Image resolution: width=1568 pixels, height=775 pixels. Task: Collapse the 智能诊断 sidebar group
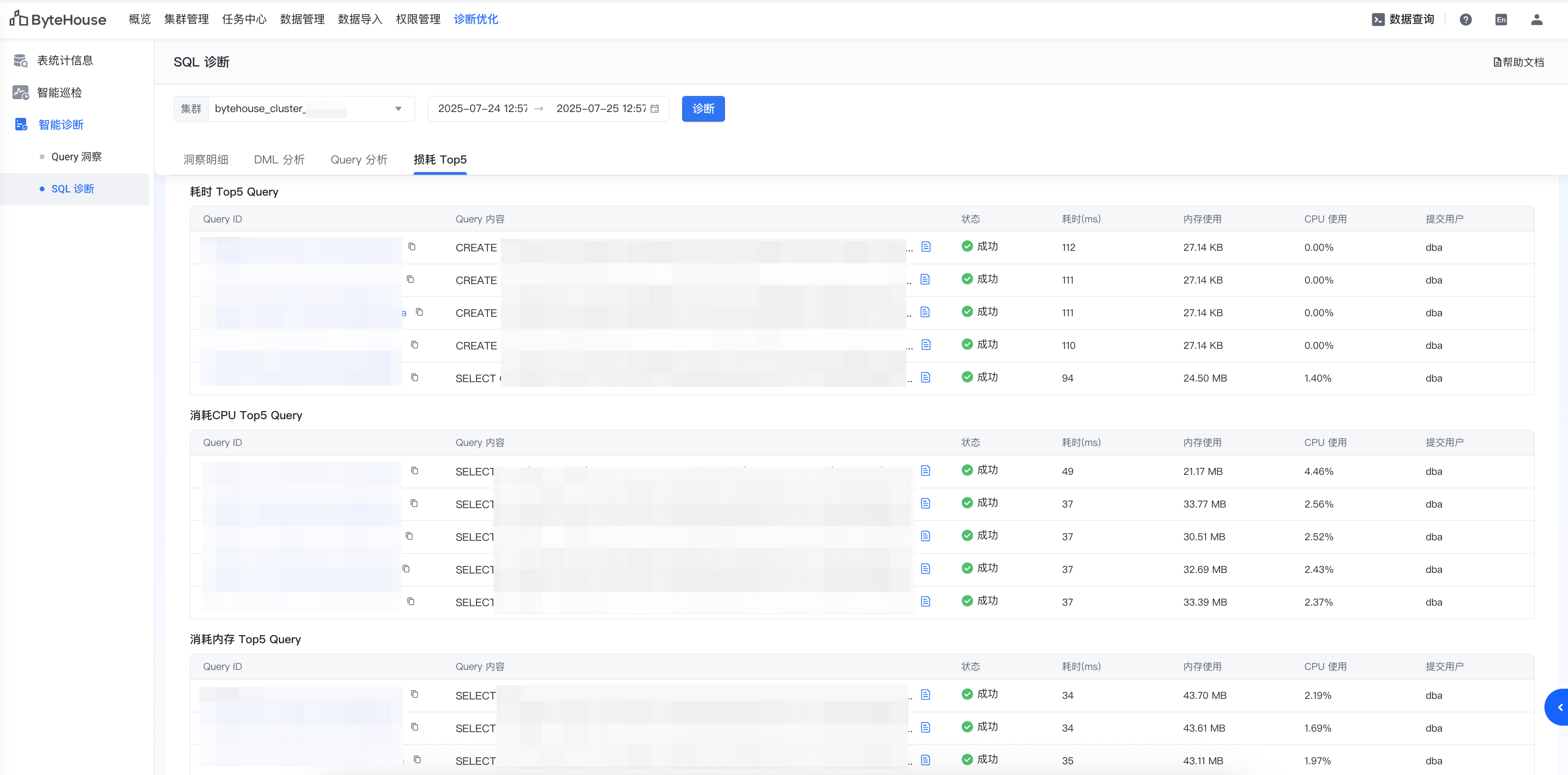pyautogui.click(x=61, y=125)
